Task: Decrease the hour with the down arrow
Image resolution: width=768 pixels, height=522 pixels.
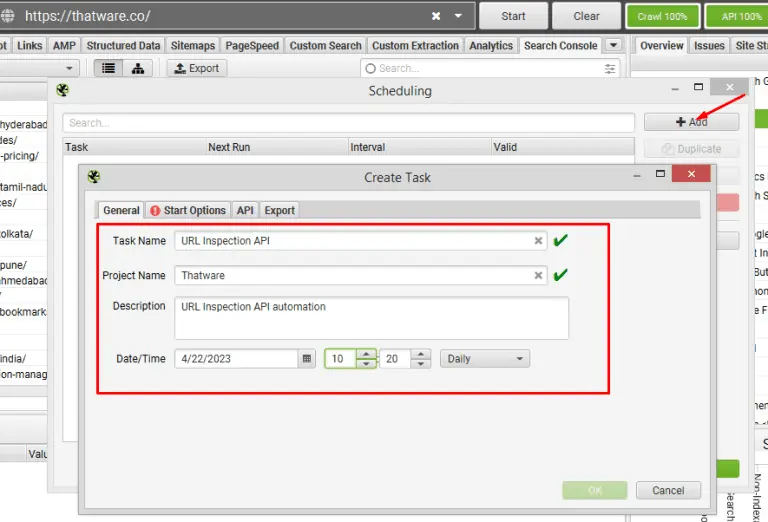Action: click(366, 364)
